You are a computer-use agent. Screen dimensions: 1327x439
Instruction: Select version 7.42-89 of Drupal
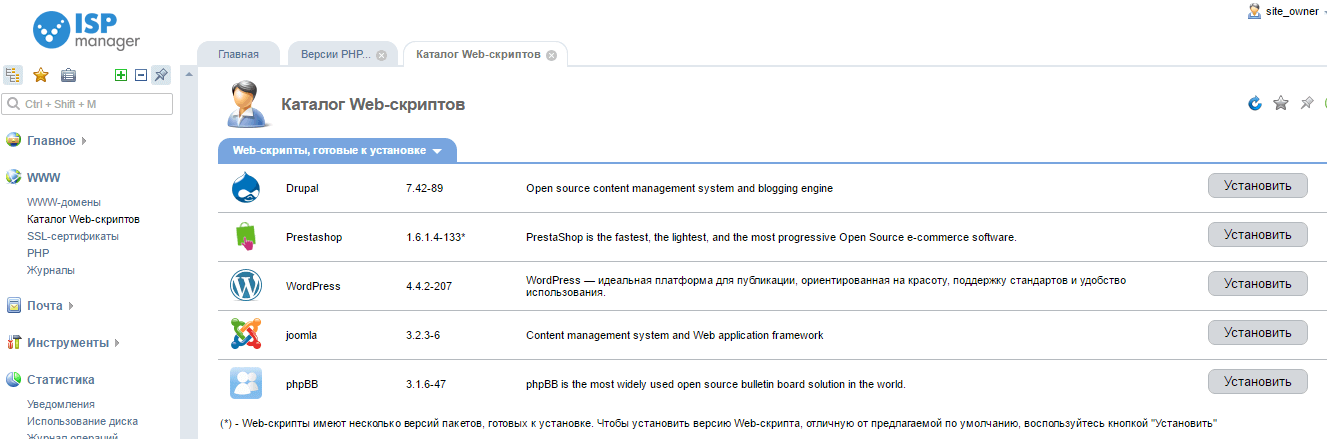[x=424, y=188]
